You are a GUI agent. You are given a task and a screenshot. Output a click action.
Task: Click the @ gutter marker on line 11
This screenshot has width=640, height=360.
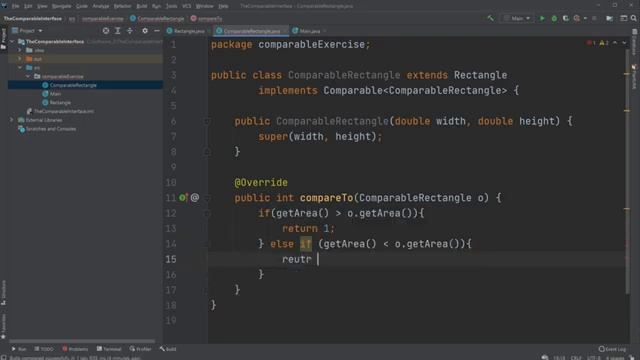[195, 198]
